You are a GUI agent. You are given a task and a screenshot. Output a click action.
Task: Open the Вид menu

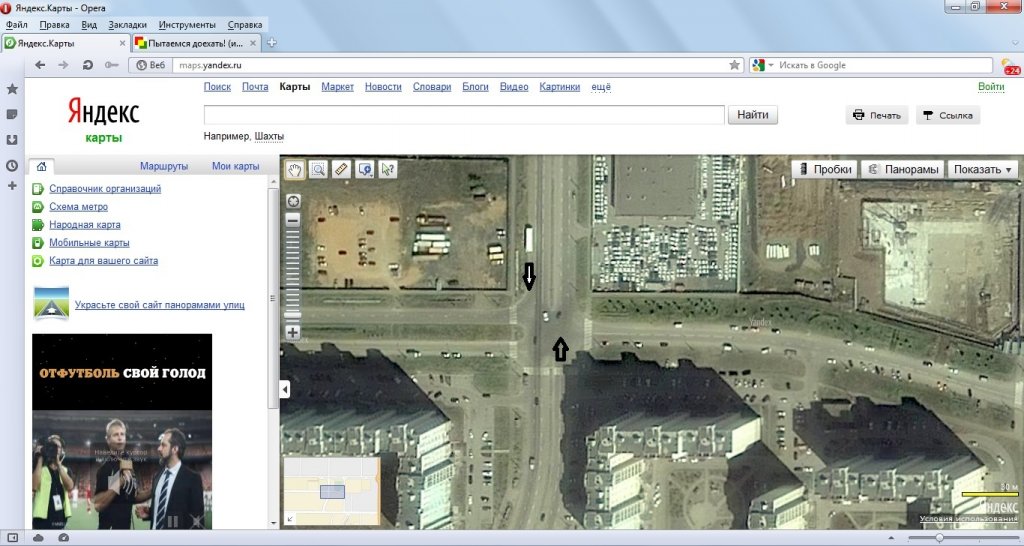[x=89, y=25]
